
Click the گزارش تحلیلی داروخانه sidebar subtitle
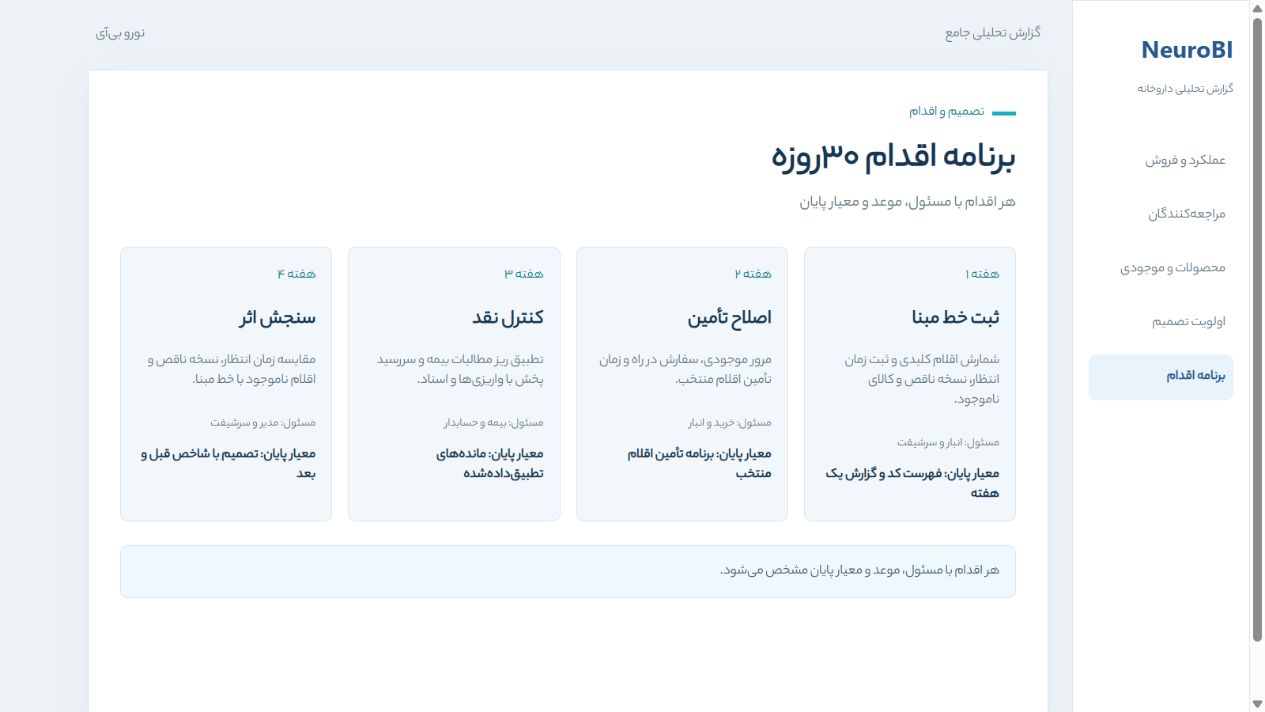click(1185, 88)
